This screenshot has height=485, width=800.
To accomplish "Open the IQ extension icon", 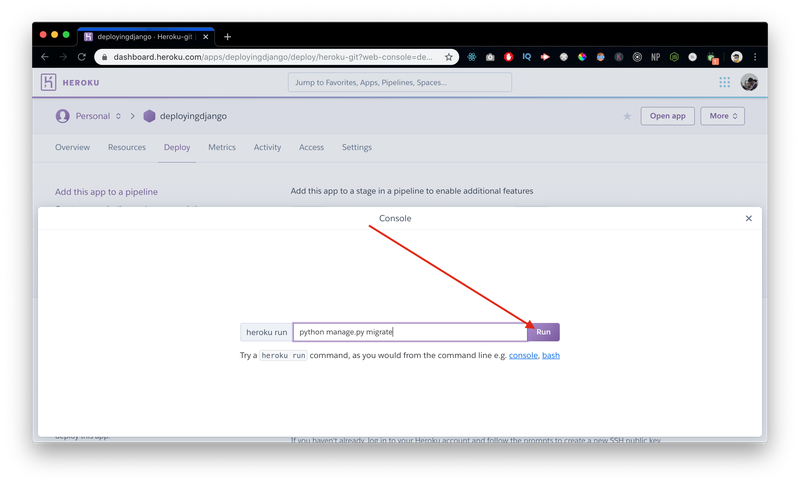I will point(527,57).
